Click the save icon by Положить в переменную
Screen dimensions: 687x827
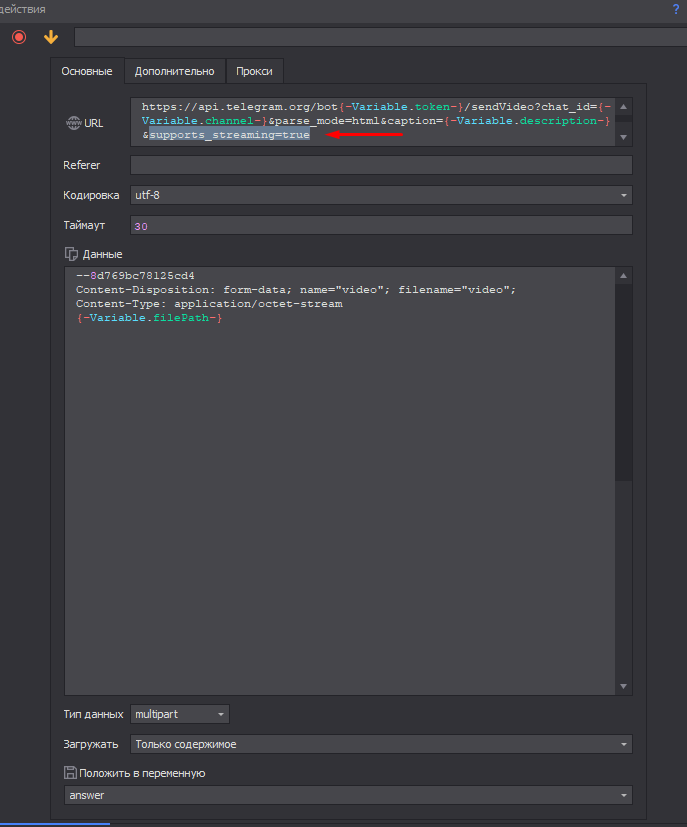coord(70,773)
